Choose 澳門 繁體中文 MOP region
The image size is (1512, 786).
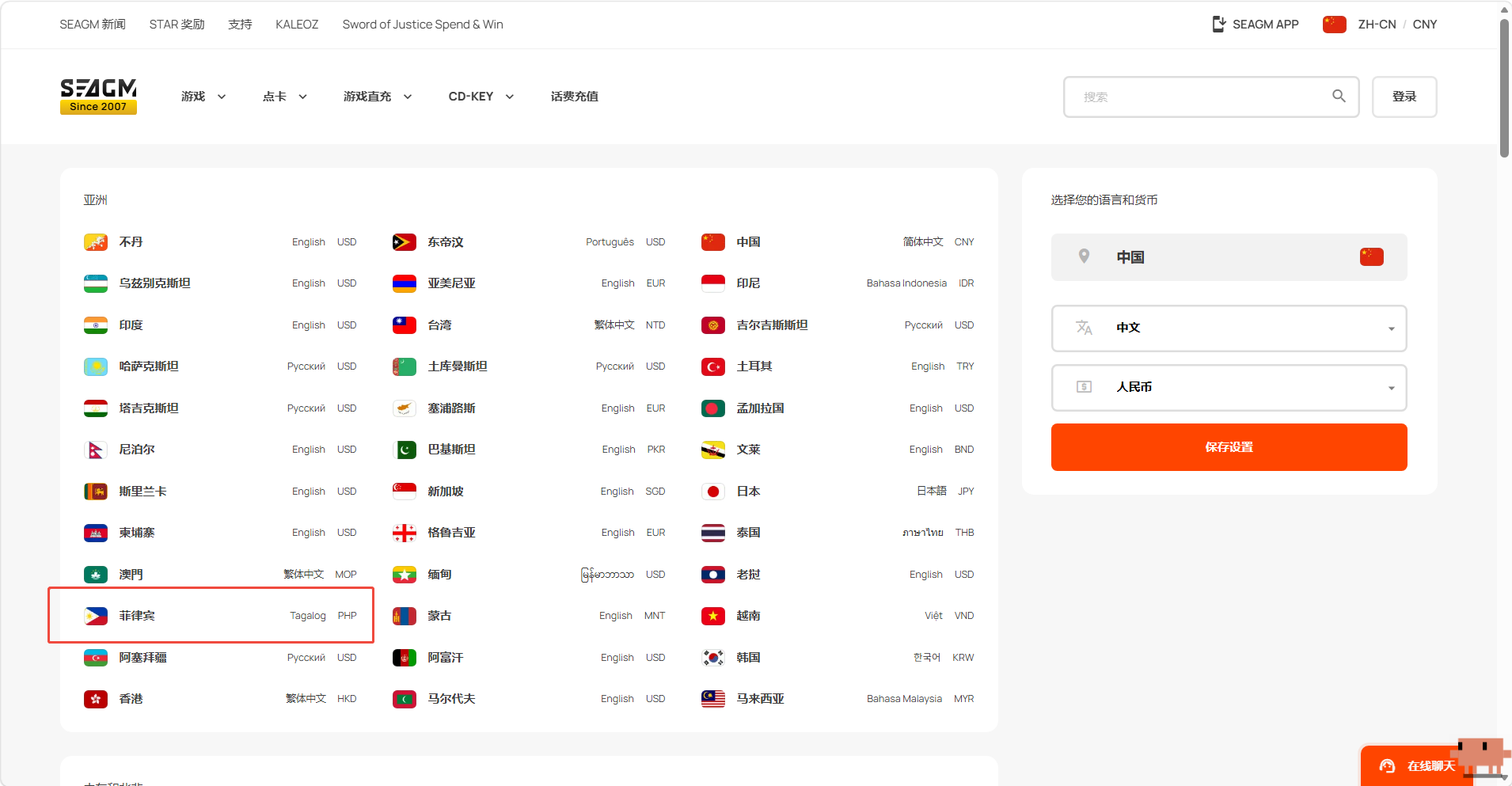pos(220,575)
